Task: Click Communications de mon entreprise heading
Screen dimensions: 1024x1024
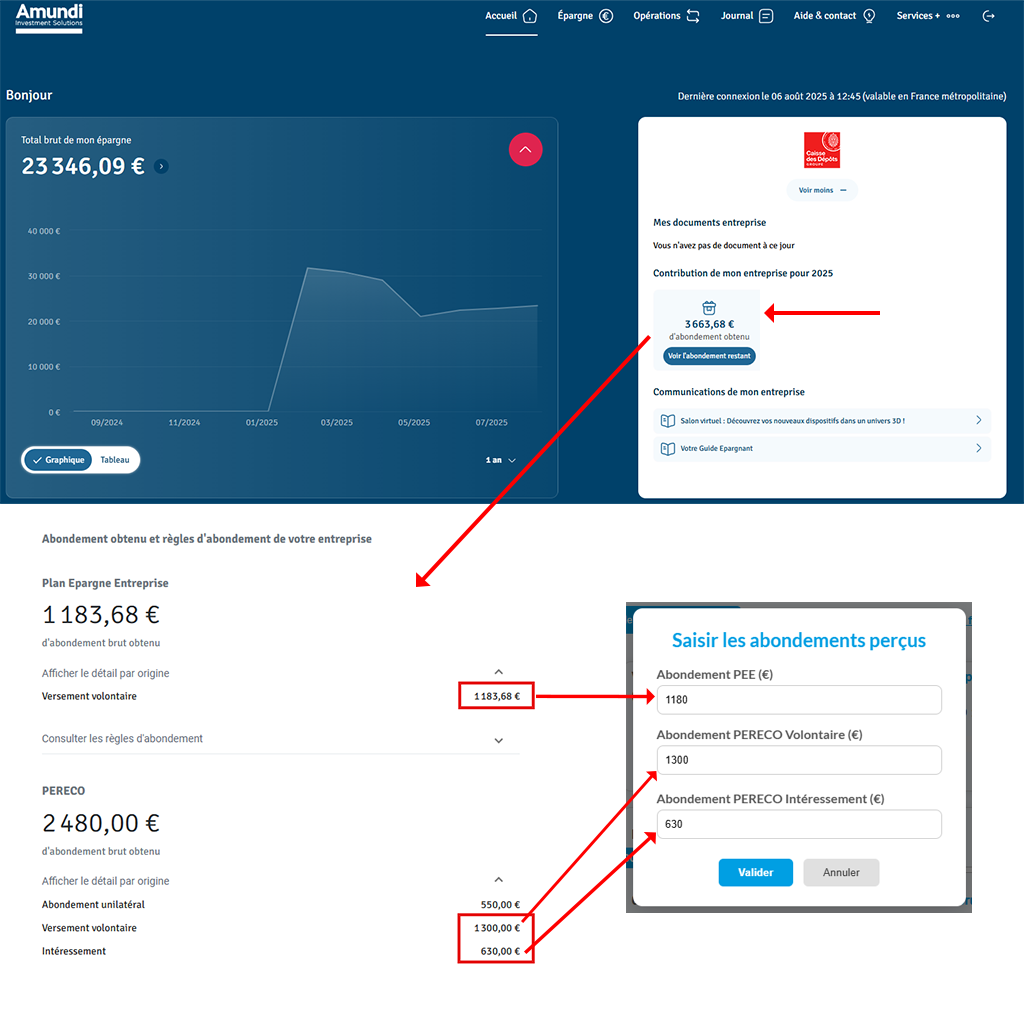Action: point(729,392)
